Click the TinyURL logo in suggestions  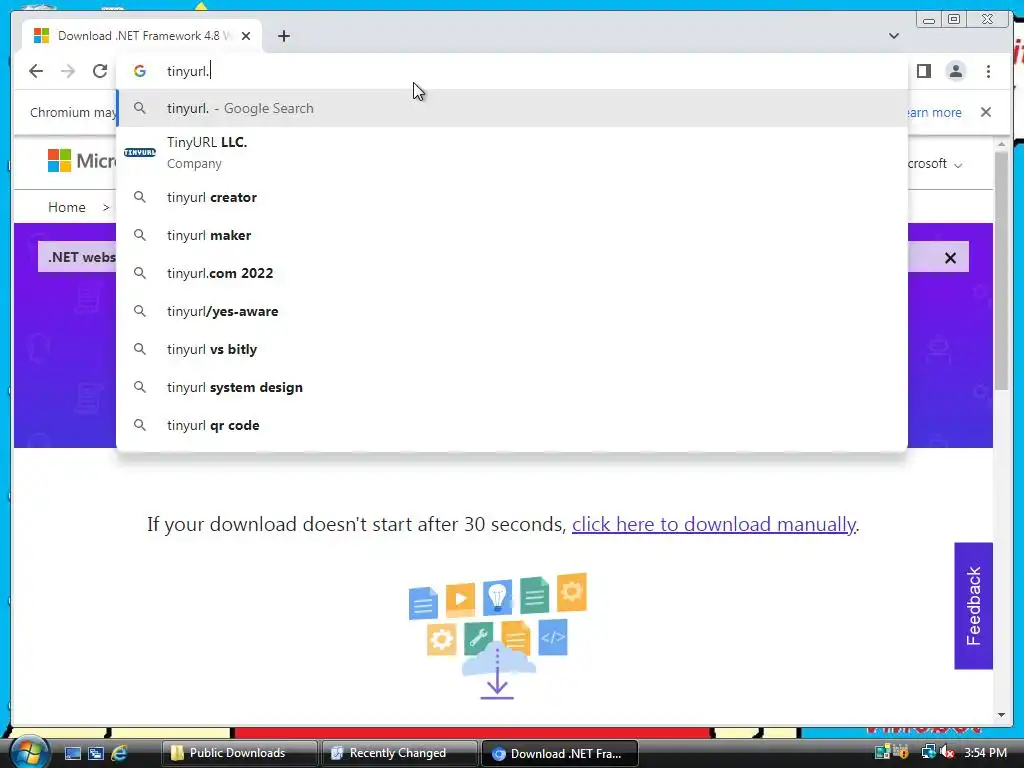140,153
